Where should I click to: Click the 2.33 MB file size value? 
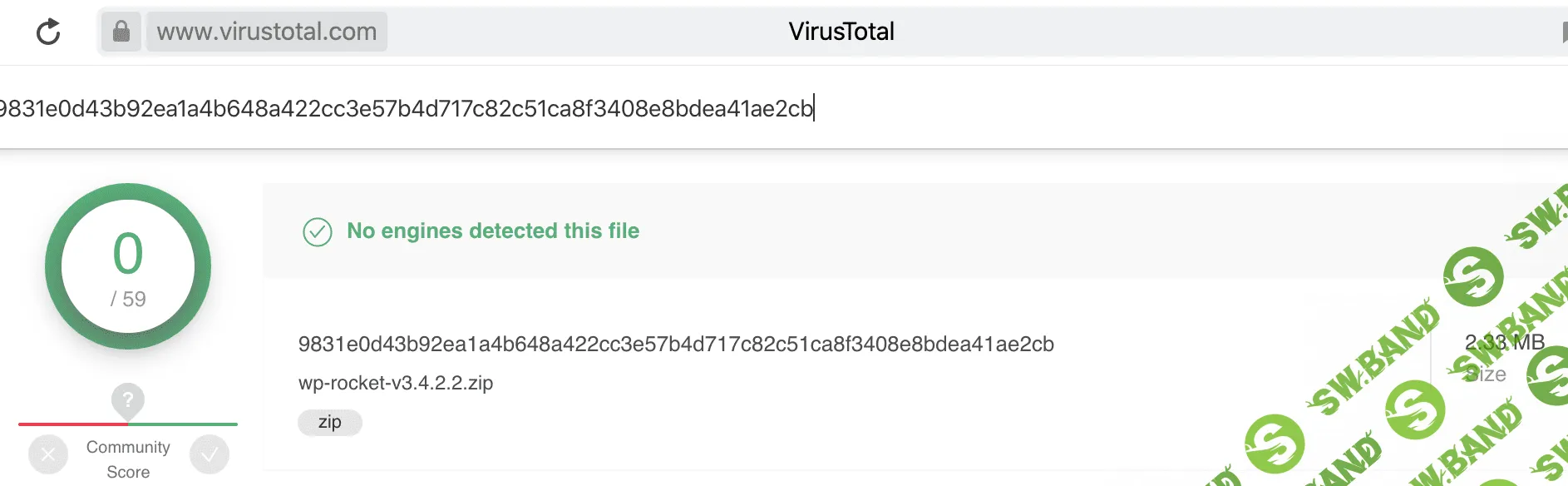point(1504,342)
